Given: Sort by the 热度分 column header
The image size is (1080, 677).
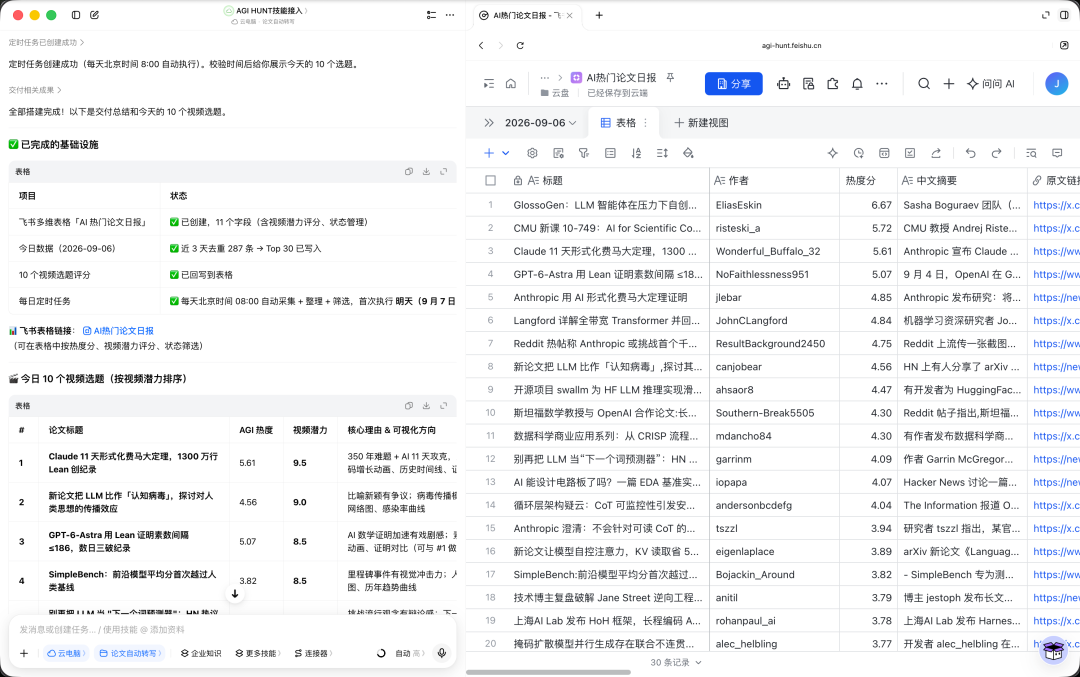Looking at the screenshot, I should pos(868,180).
